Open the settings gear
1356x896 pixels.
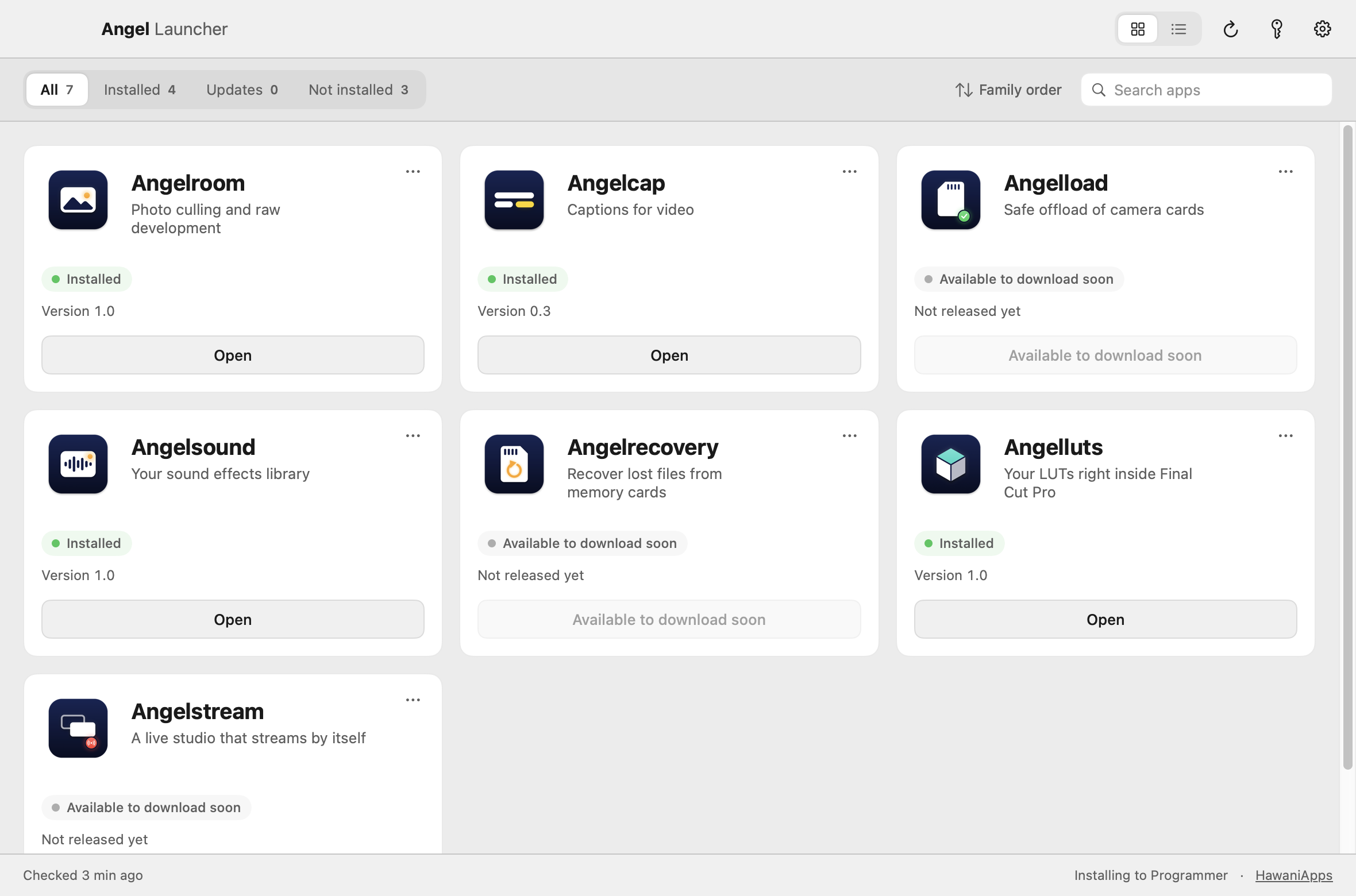tap(1323, 29)
